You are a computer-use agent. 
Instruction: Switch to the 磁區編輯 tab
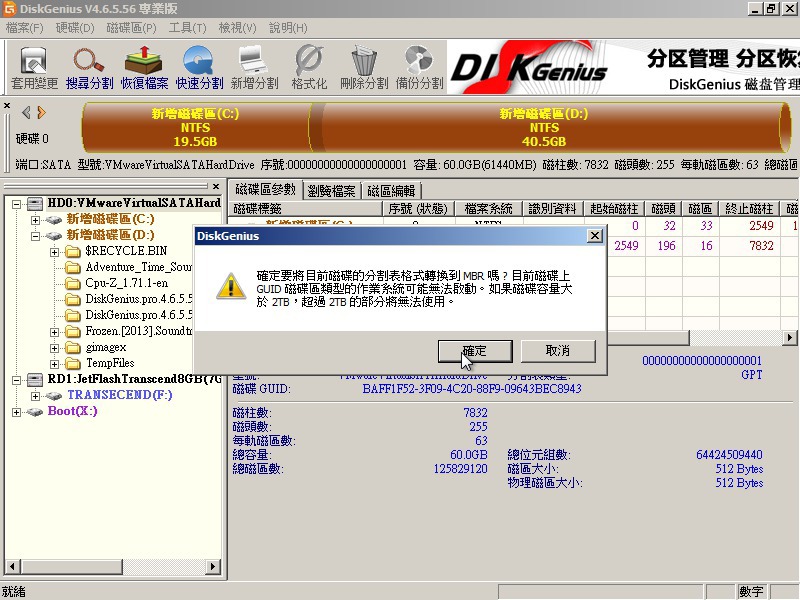click(x=392, y=190)
